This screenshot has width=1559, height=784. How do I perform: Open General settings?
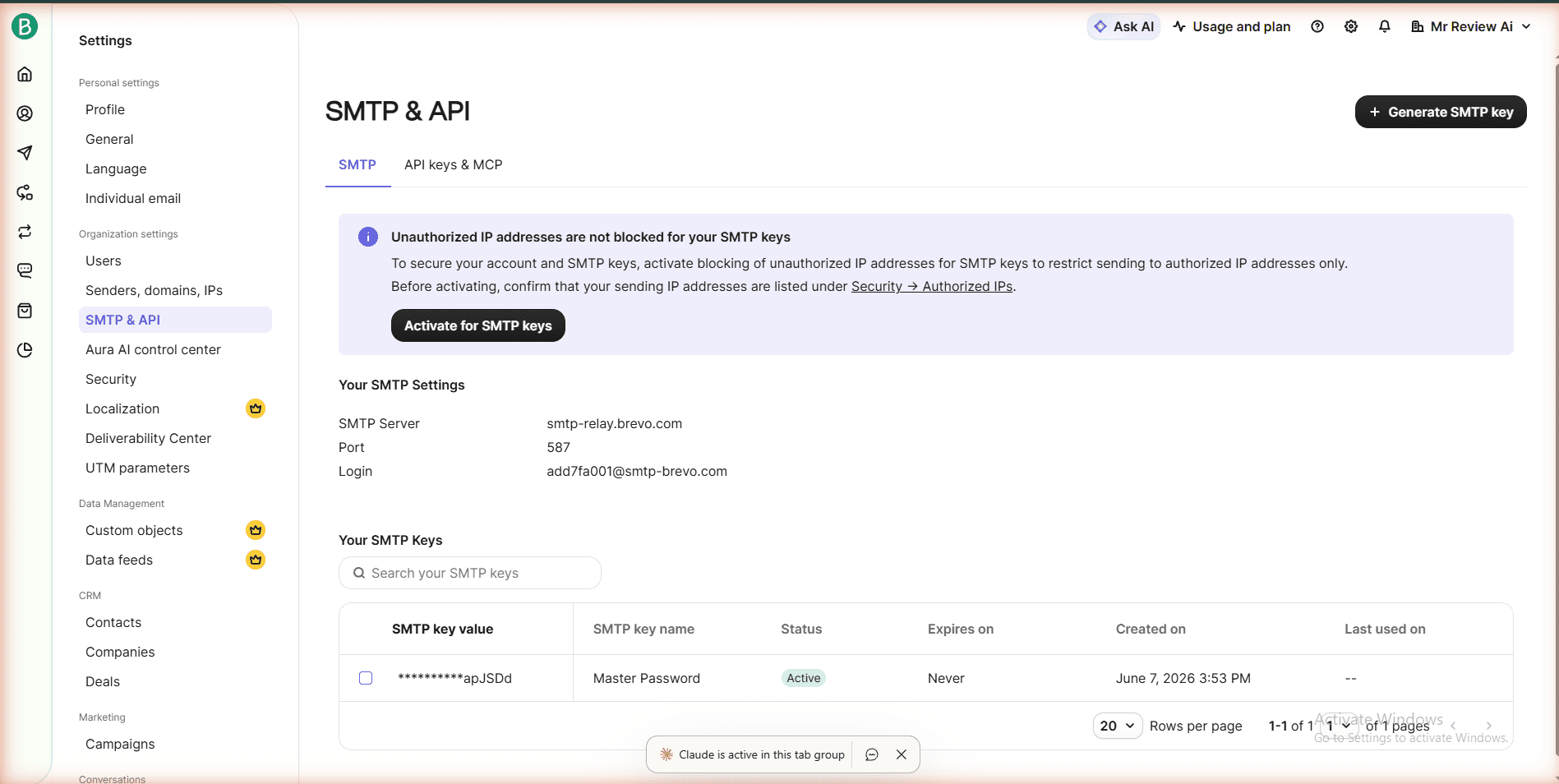coord(109,139)
